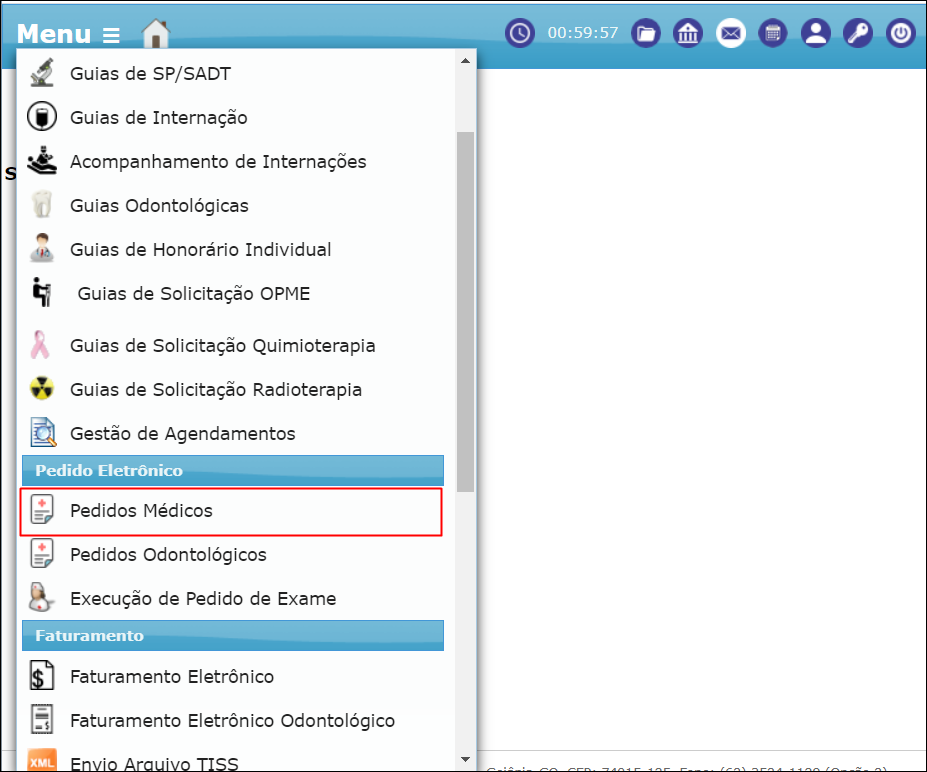Open the folder icon in top toolbar

[647, 33]
